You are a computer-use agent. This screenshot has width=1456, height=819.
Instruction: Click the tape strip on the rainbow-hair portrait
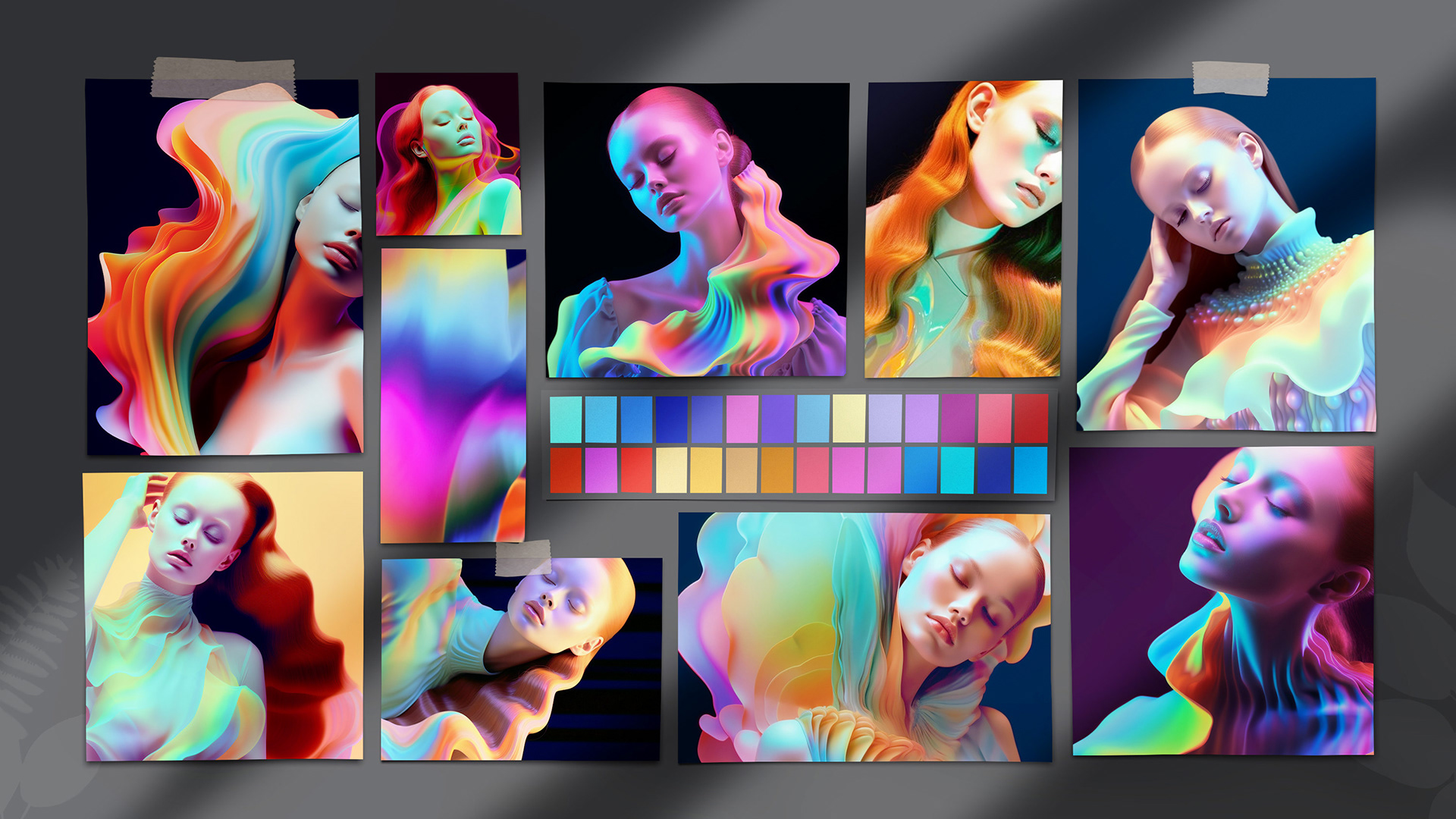pyautogui.click(x=223, y=78)
